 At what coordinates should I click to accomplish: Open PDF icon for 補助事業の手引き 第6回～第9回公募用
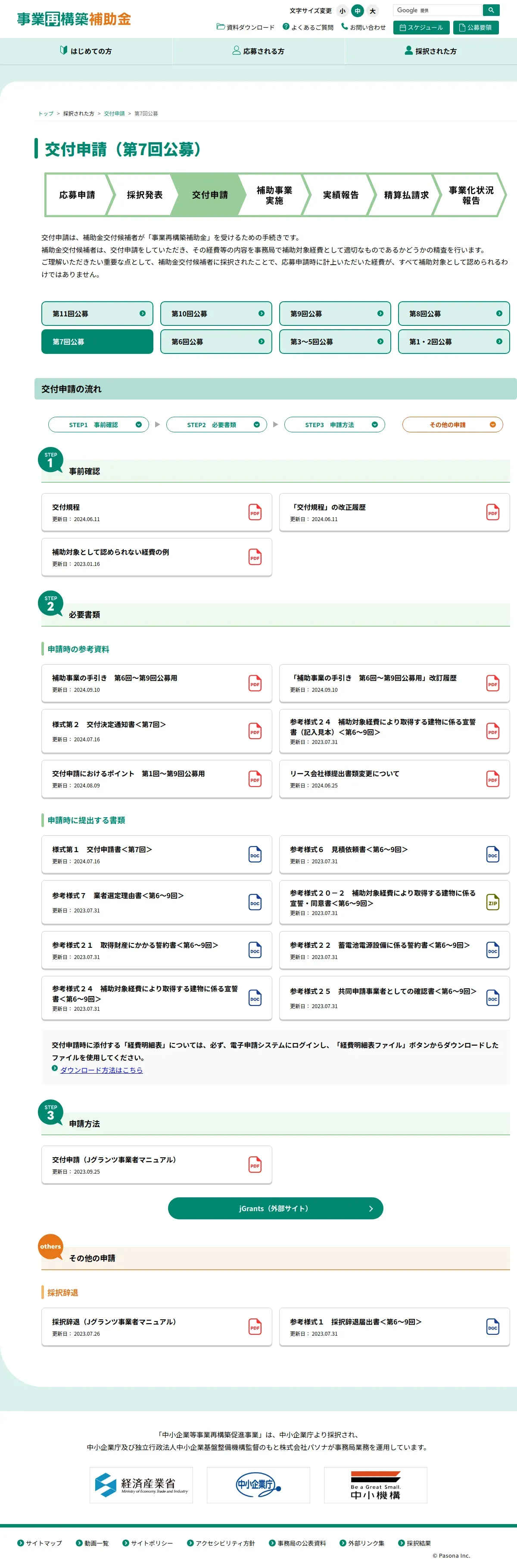(255, 683)
